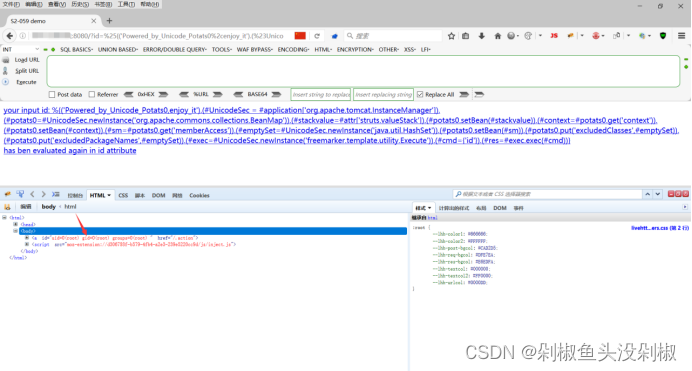Click the Insert replacing string field
Screen dimensions: 692x371
coord(384,94)
